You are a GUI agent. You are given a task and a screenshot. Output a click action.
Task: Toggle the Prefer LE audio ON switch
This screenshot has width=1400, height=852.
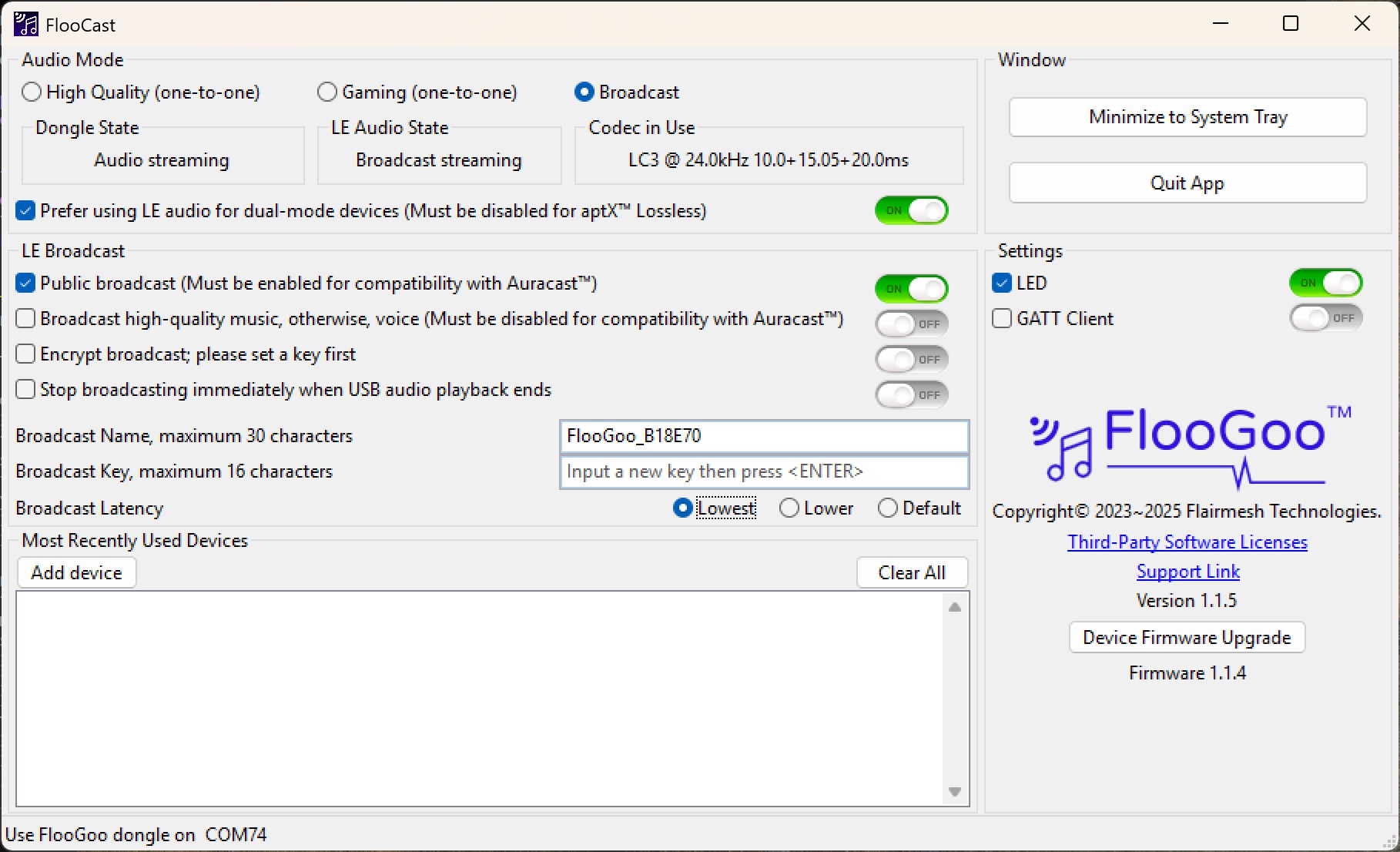pos(912,210)
